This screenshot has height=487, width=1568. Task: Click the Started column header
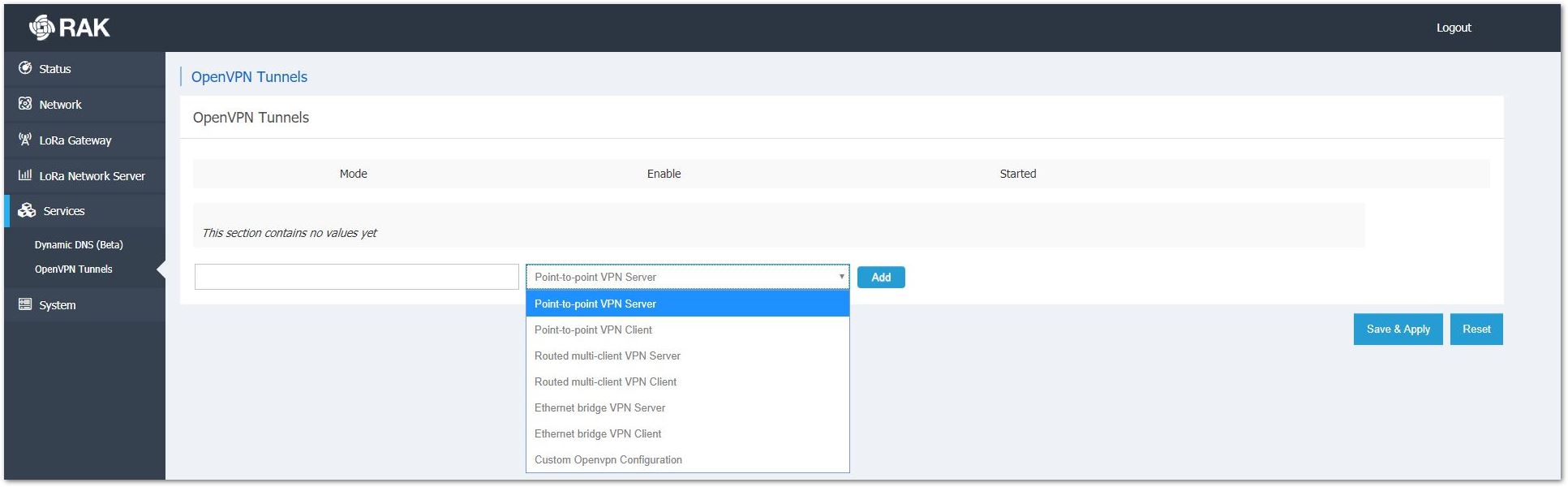point(1018,174)
